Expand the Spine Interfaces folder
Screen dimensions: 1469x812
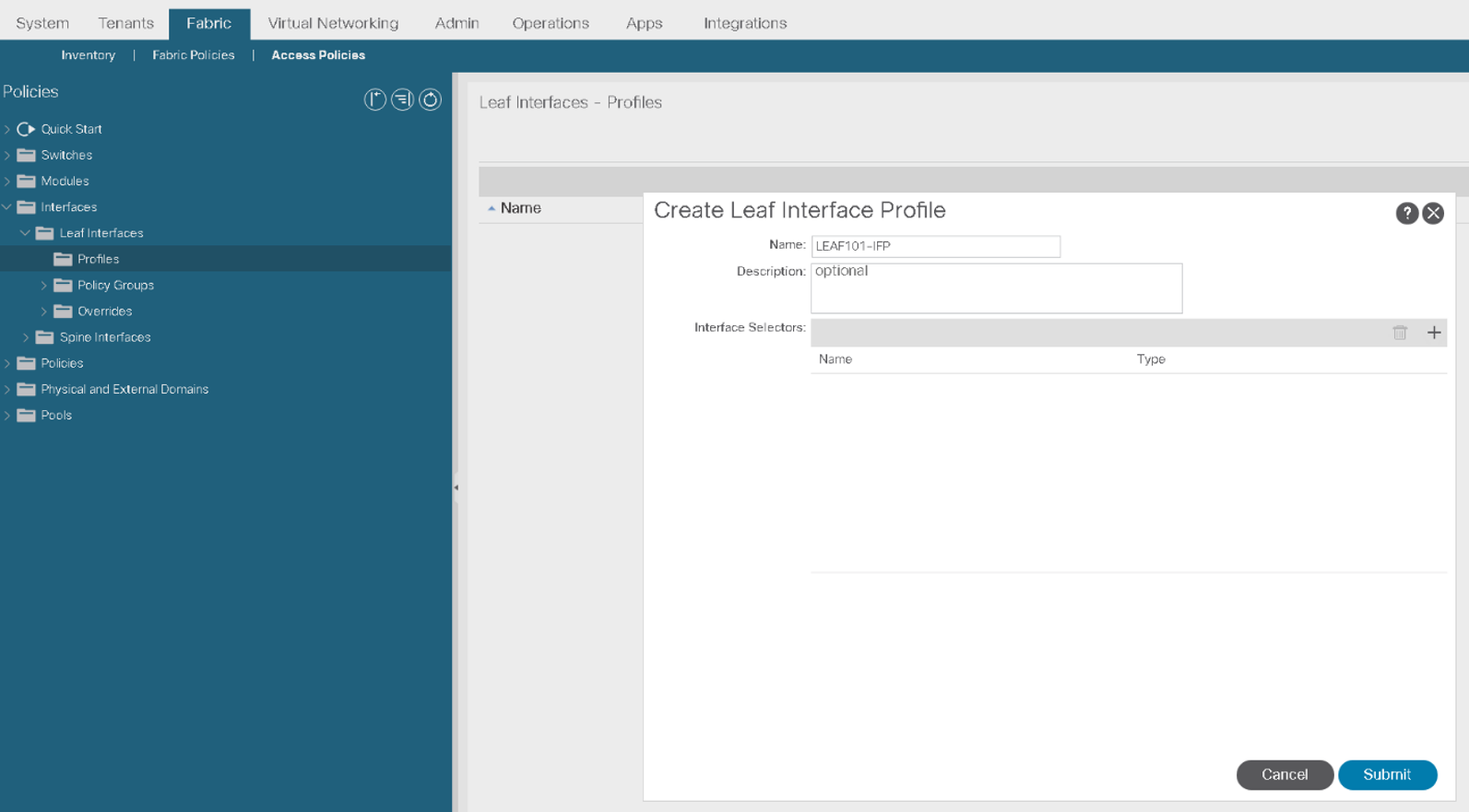26,337
